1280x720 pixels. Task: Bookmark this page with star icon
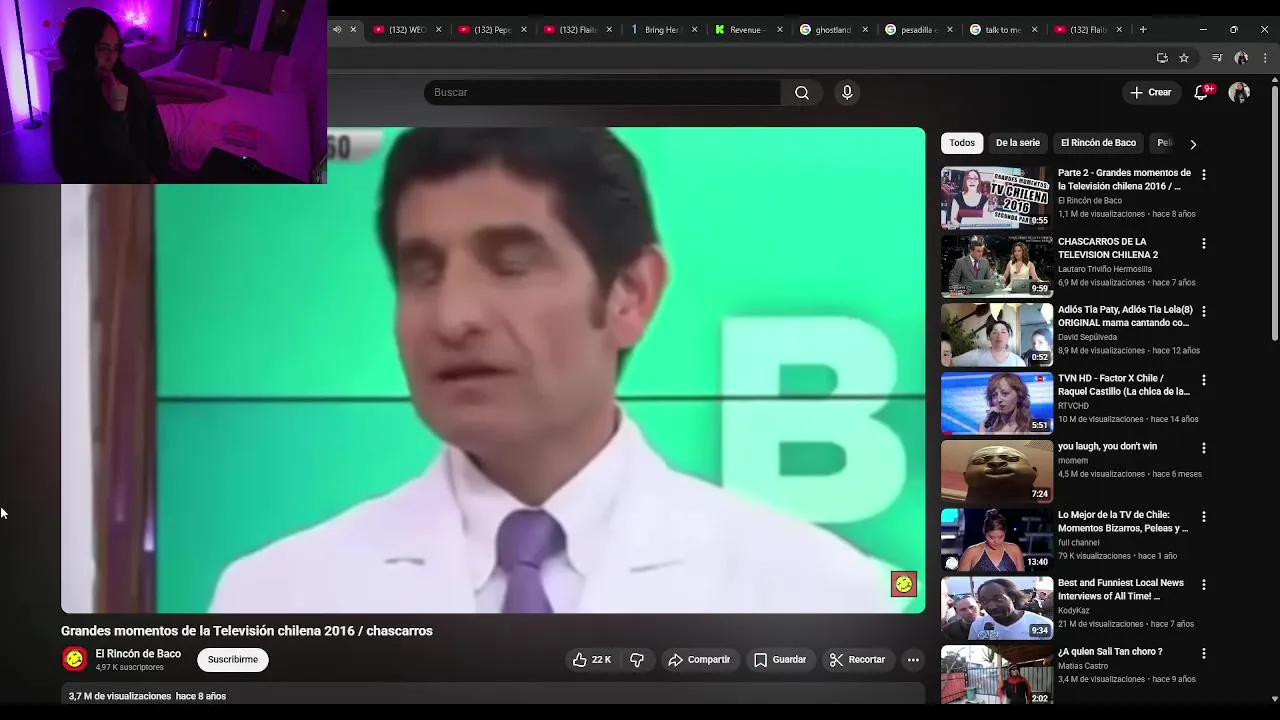coord(1184,58)
